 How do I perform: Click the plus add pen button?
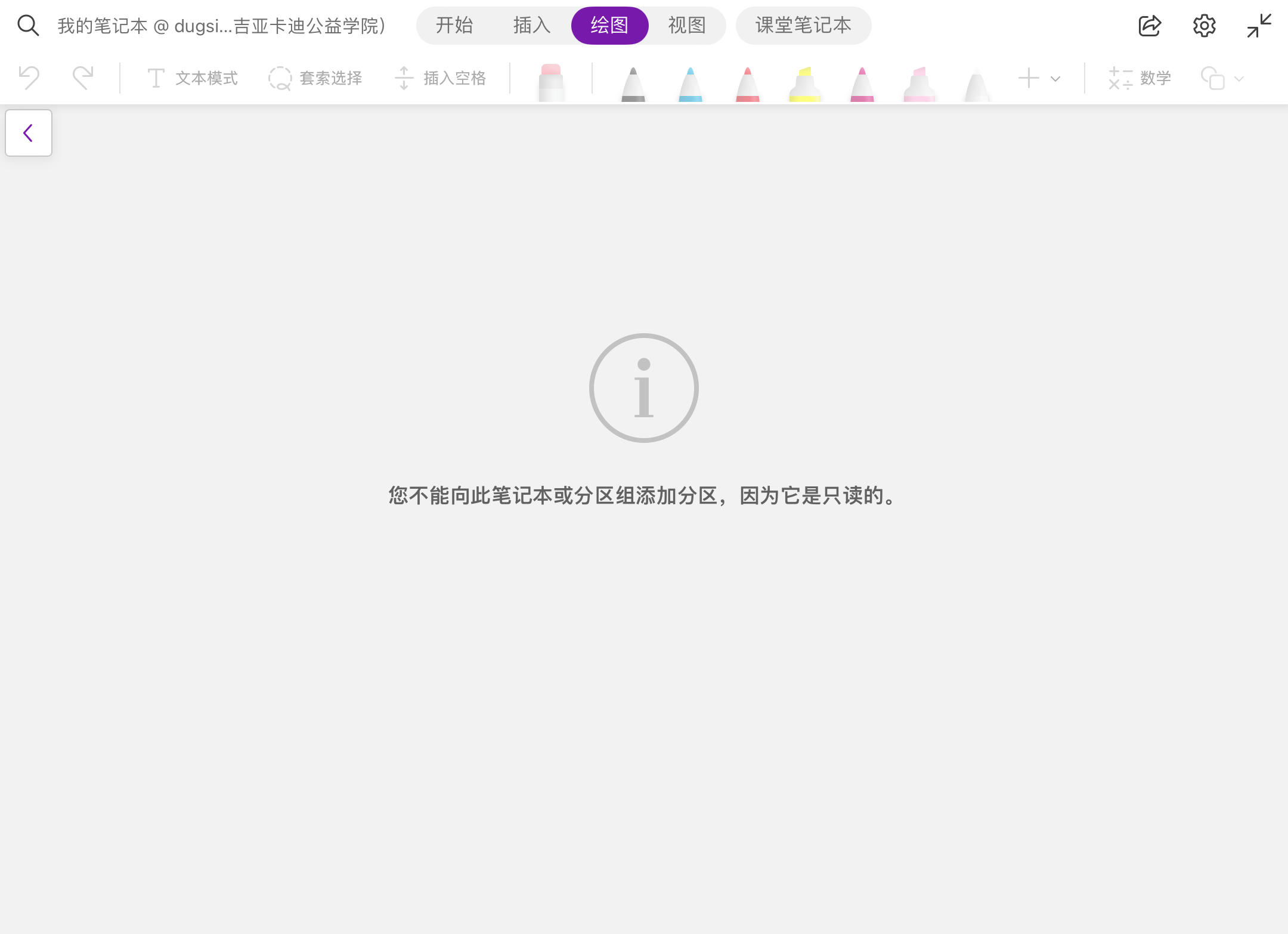(1029, 78)
